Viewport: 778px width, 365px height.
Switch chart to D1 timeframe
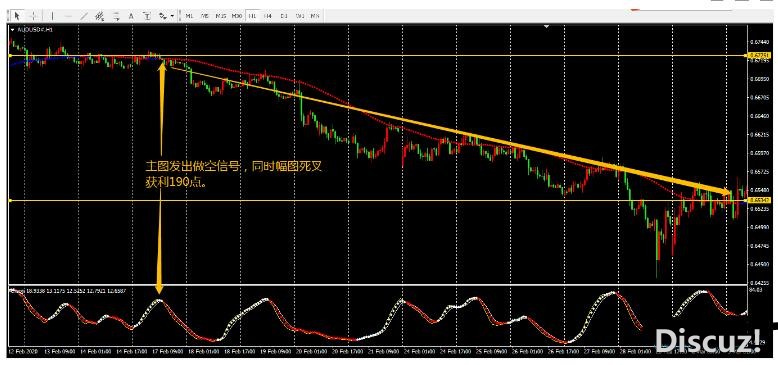pyautogui.click(x=284, y=15)
